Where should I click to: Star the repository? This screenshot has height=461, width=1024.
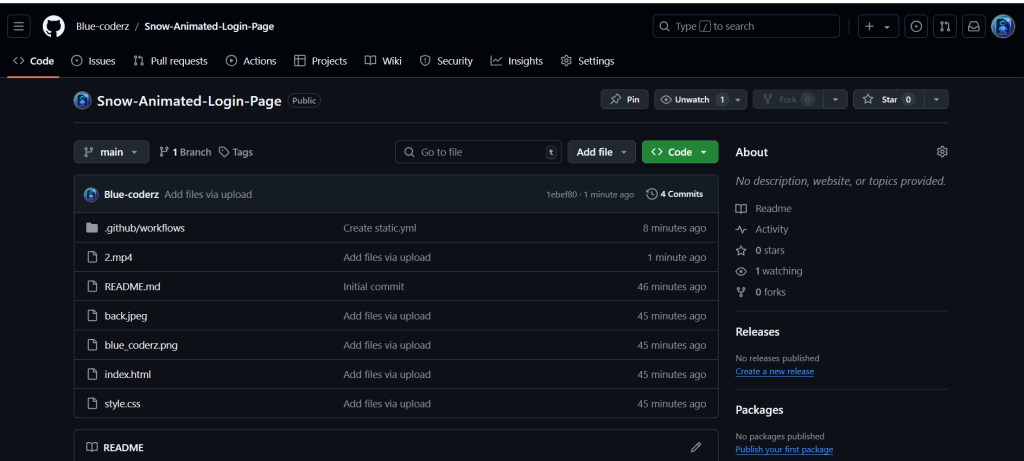tap(888, 99)
